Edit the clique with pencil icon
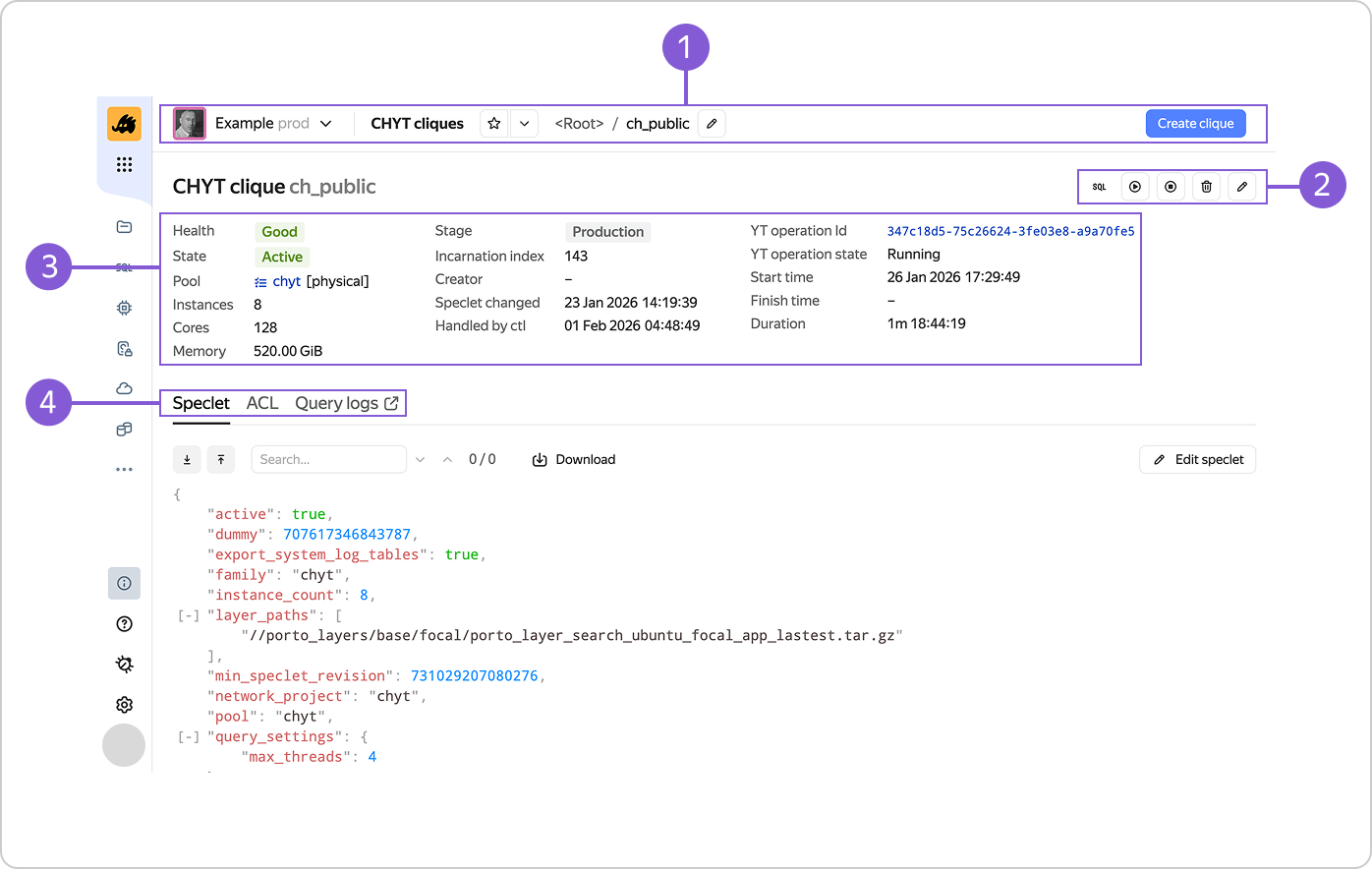 click(x=1242, y=187)
